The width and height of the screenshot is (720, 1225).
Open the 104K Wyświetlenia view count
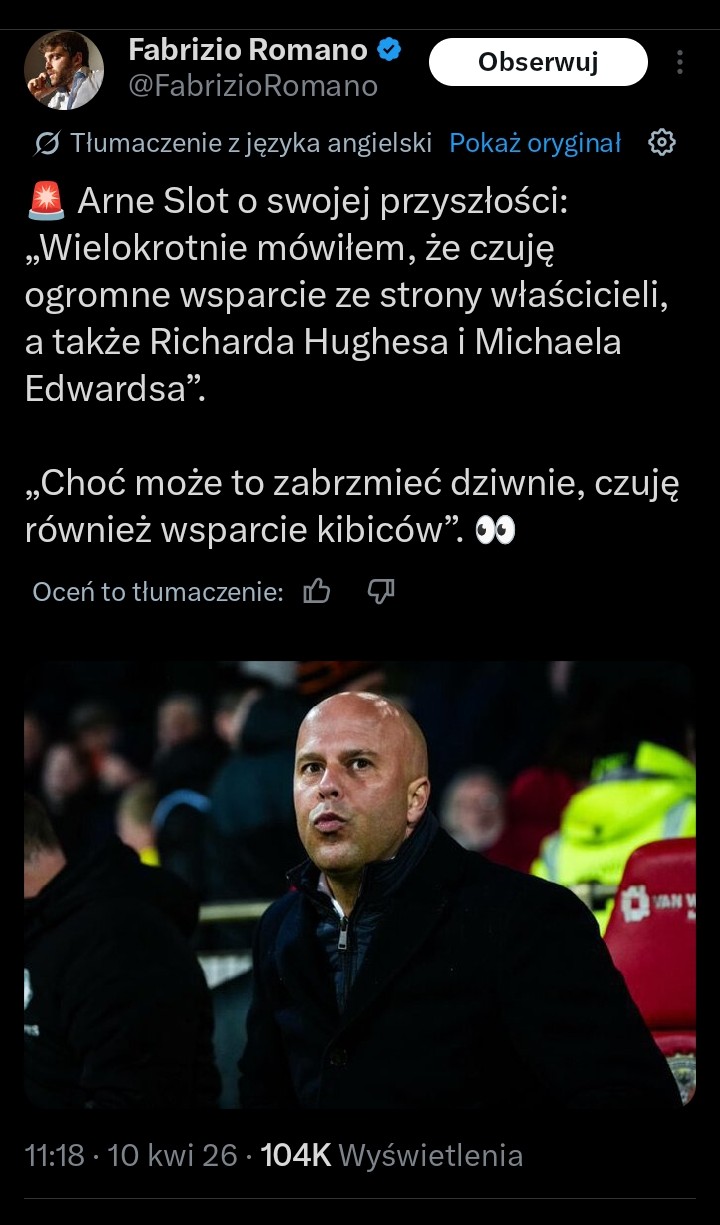392,1156
